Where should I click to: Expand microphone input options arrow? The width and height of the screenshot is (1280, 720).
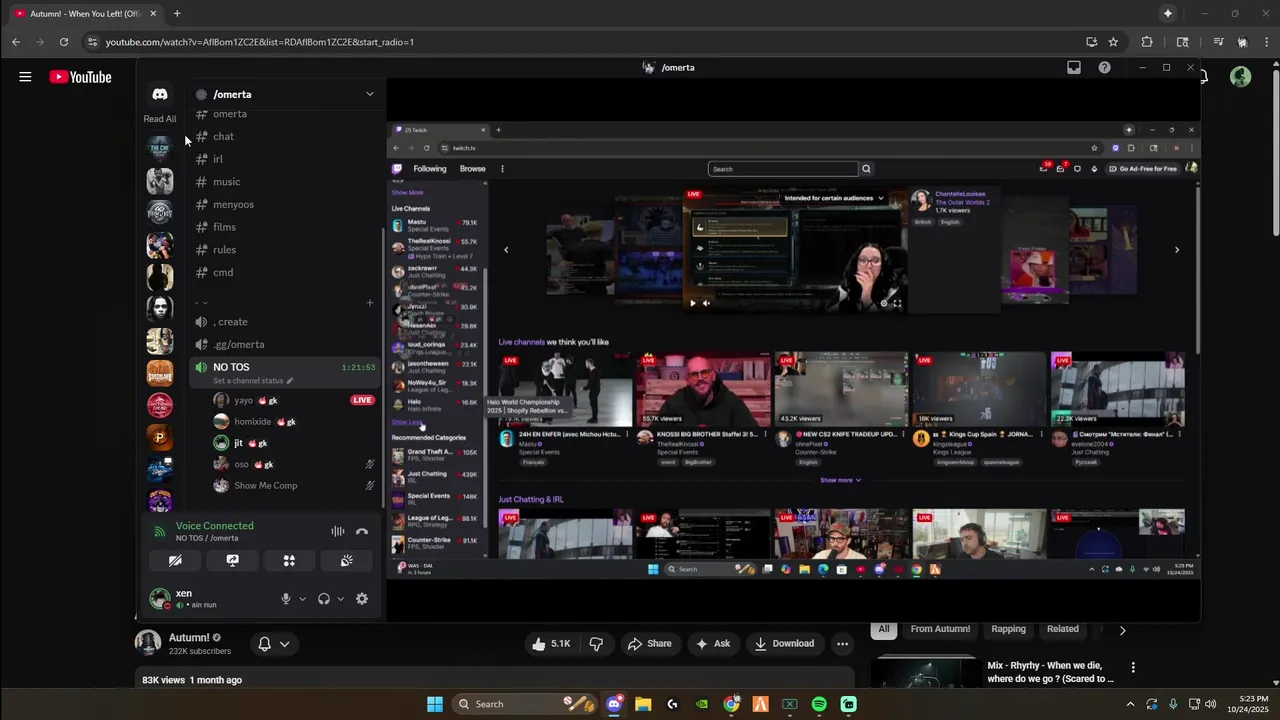pyautogui.click(x=302, y=599)
